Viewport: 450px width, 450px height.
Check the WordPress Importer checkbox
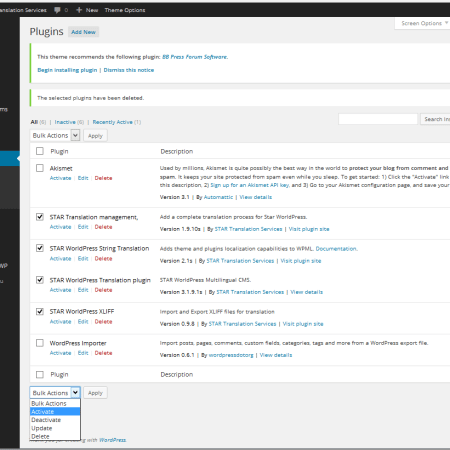(40, 343)
